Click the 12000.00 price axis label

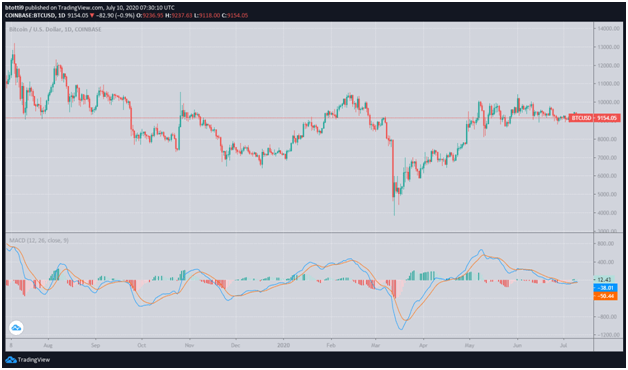[607, 66]
